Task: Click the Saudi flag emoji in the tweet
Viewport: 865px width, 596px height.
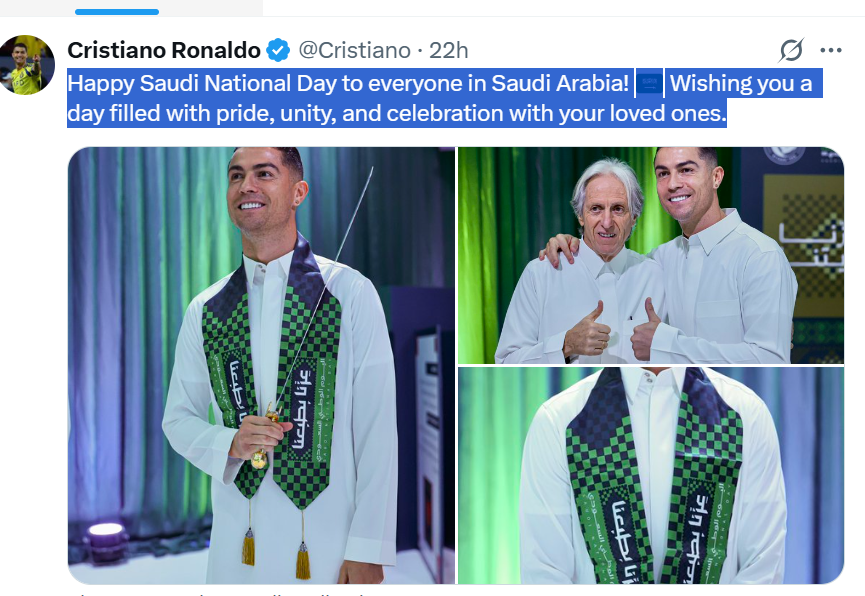Action: 649,84
